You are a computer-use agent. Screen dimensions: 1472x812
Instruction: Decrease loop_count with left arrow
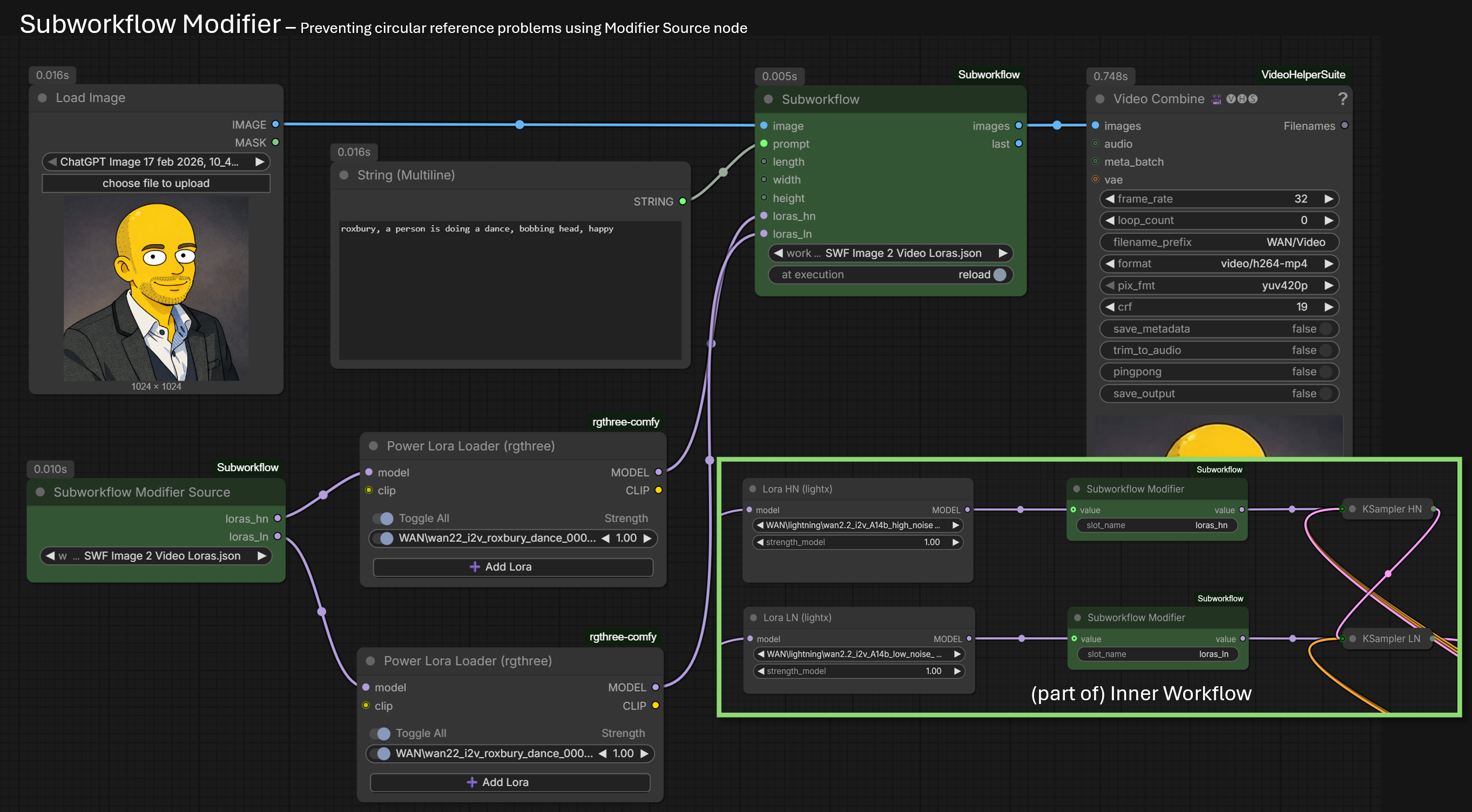pos(1110,220)
